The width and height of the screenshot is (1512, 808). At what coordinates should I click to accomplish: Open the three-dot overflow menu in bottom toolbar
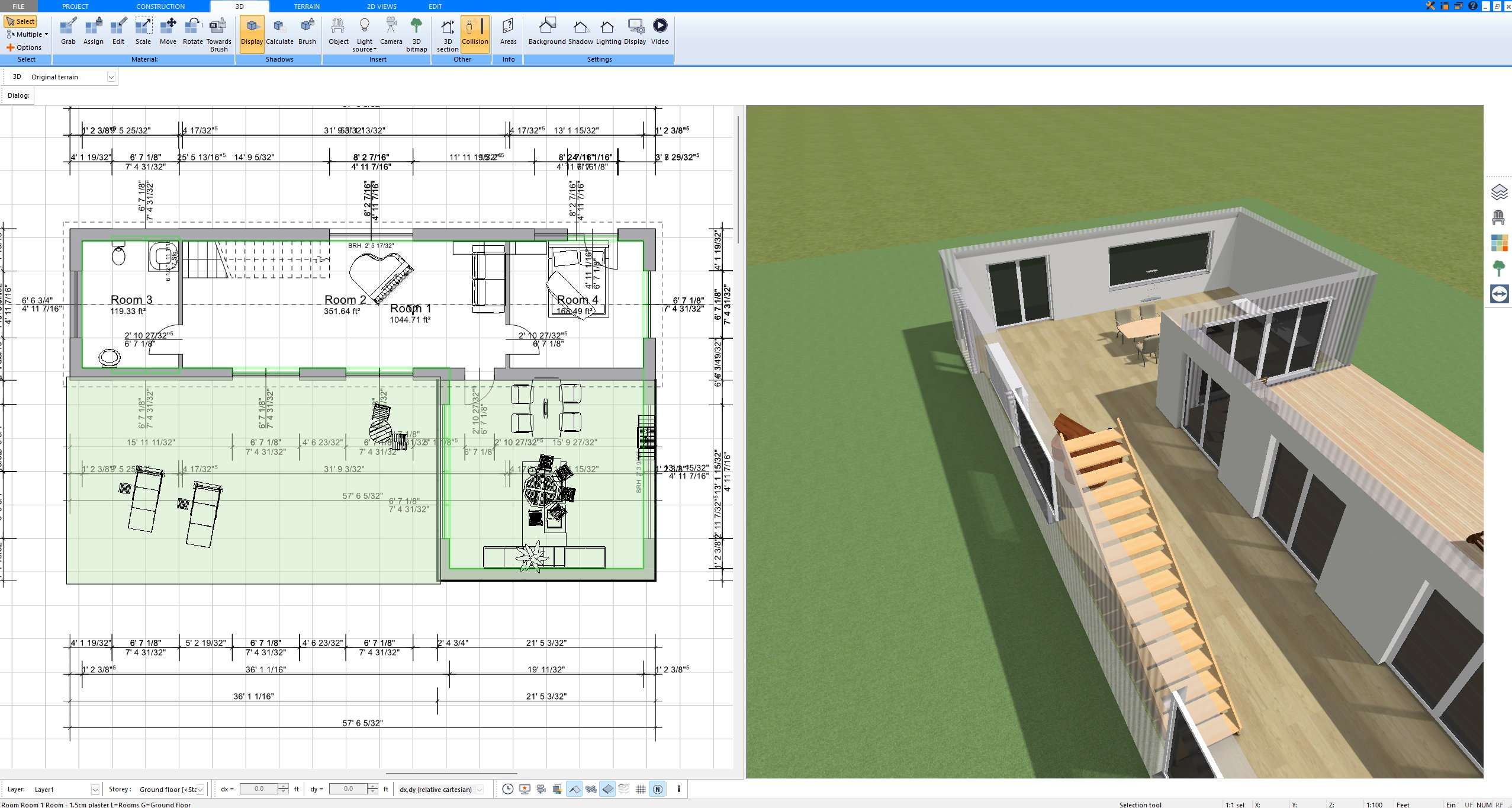679,789
